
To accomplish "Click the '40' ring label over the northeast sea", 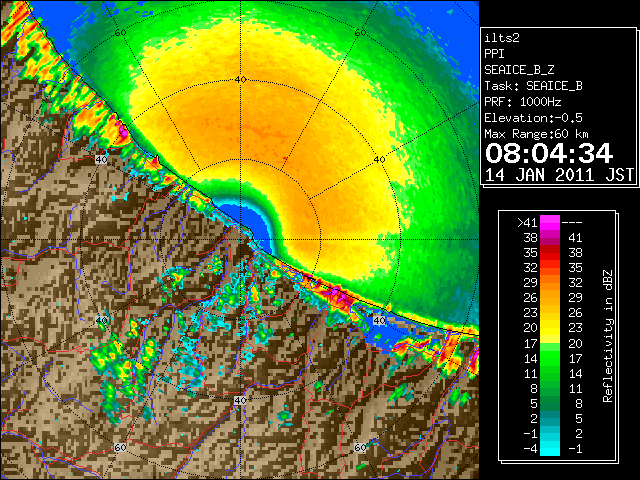I will pos(380,160).
